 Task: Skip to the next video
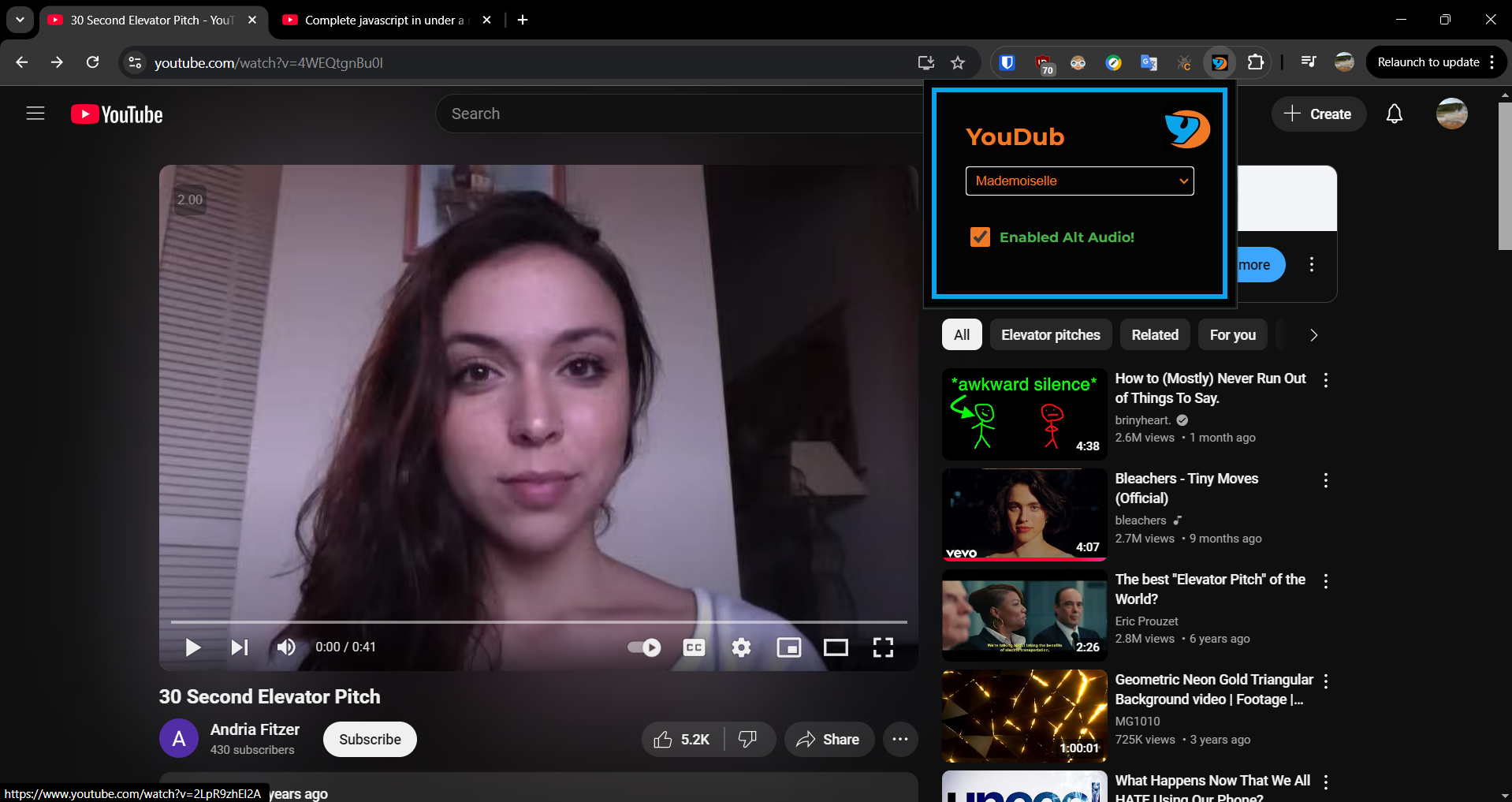(x=240, y=647)
